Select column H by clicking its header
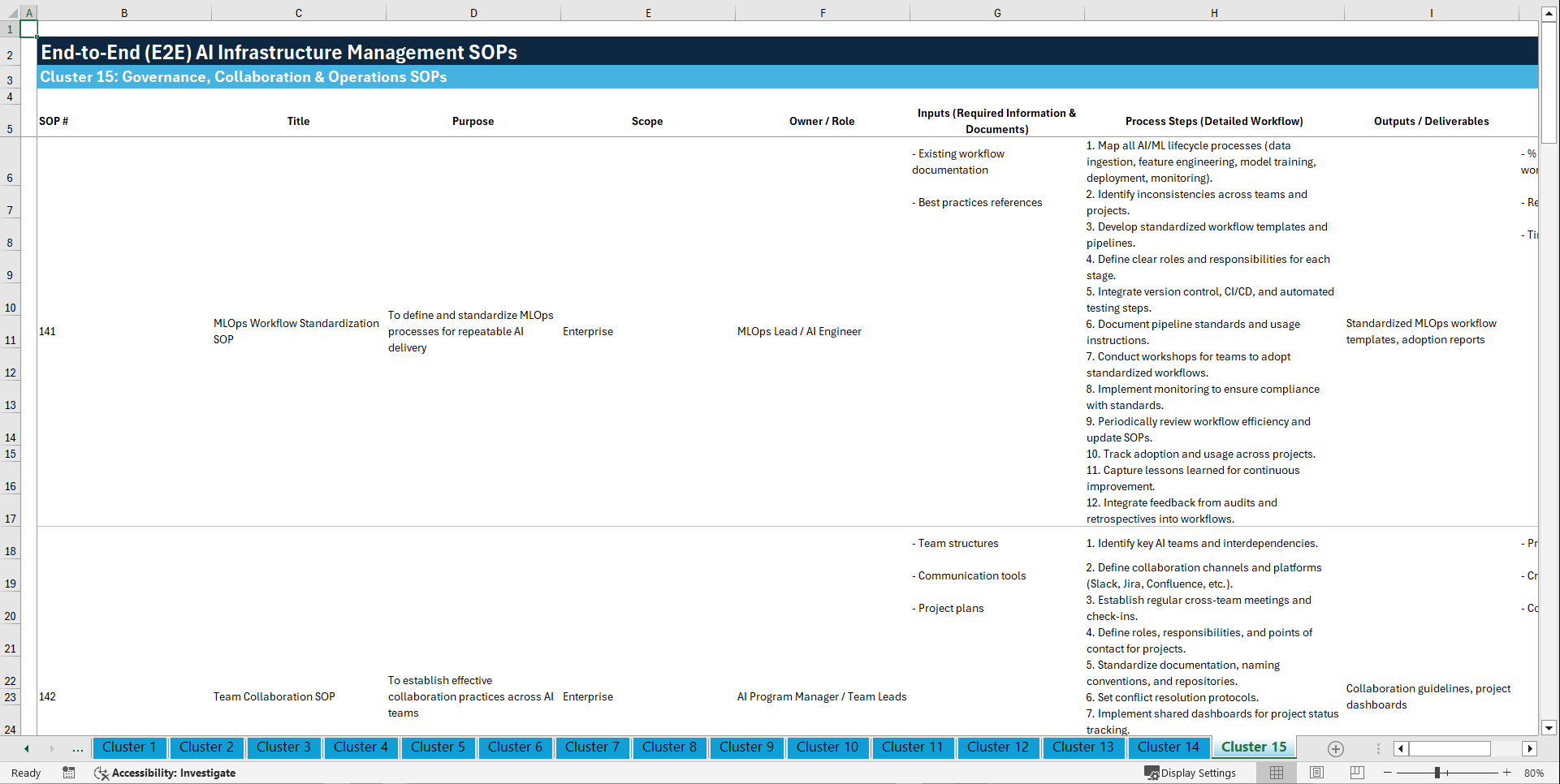Image resolution: width=1560 pixels, height=784 pixels. click(x=1213, y=12)
